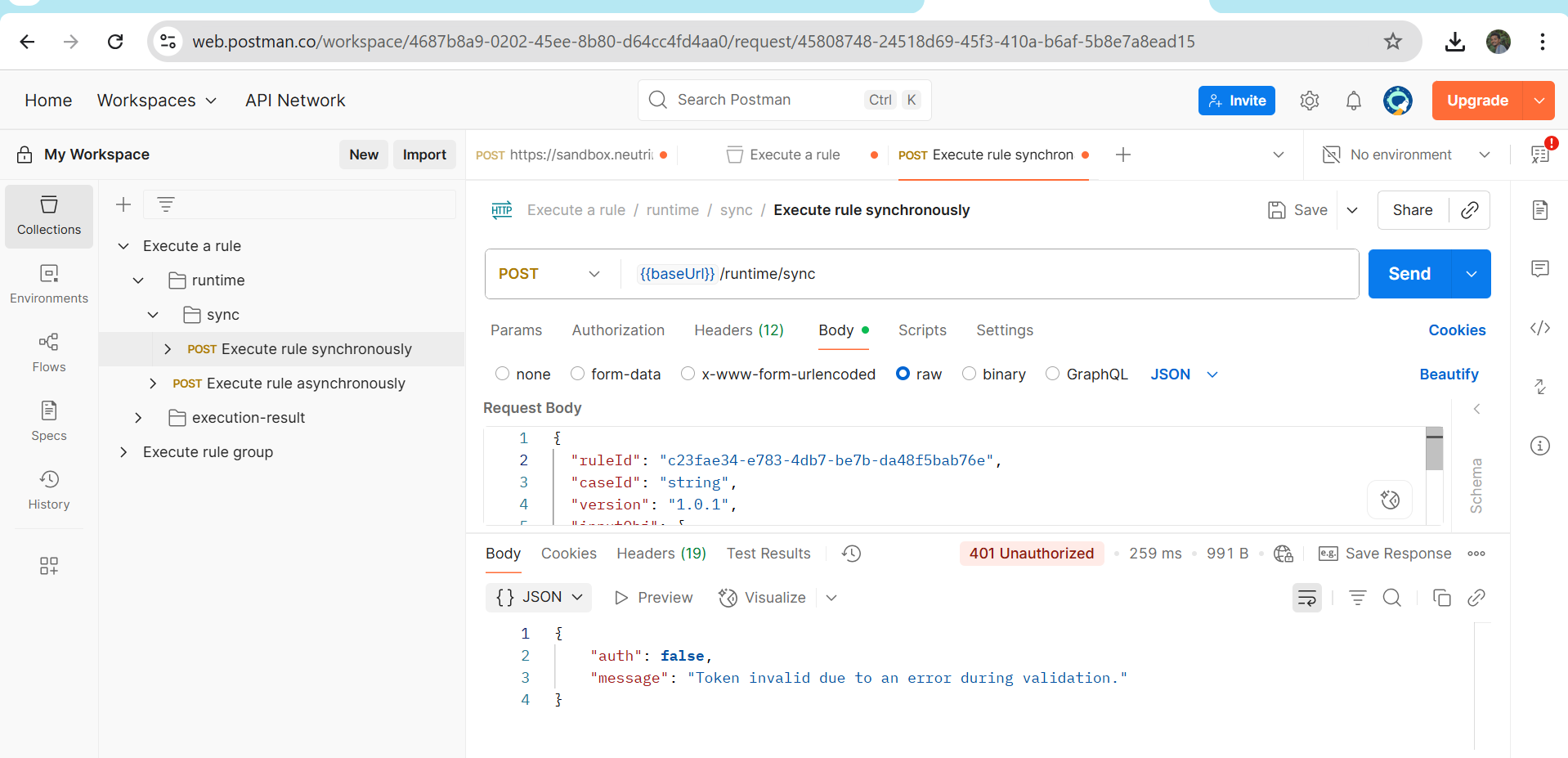Open the Send button dropdown arrow
The width and height of the screenshot is (1568, 758).
point(1472,274)
